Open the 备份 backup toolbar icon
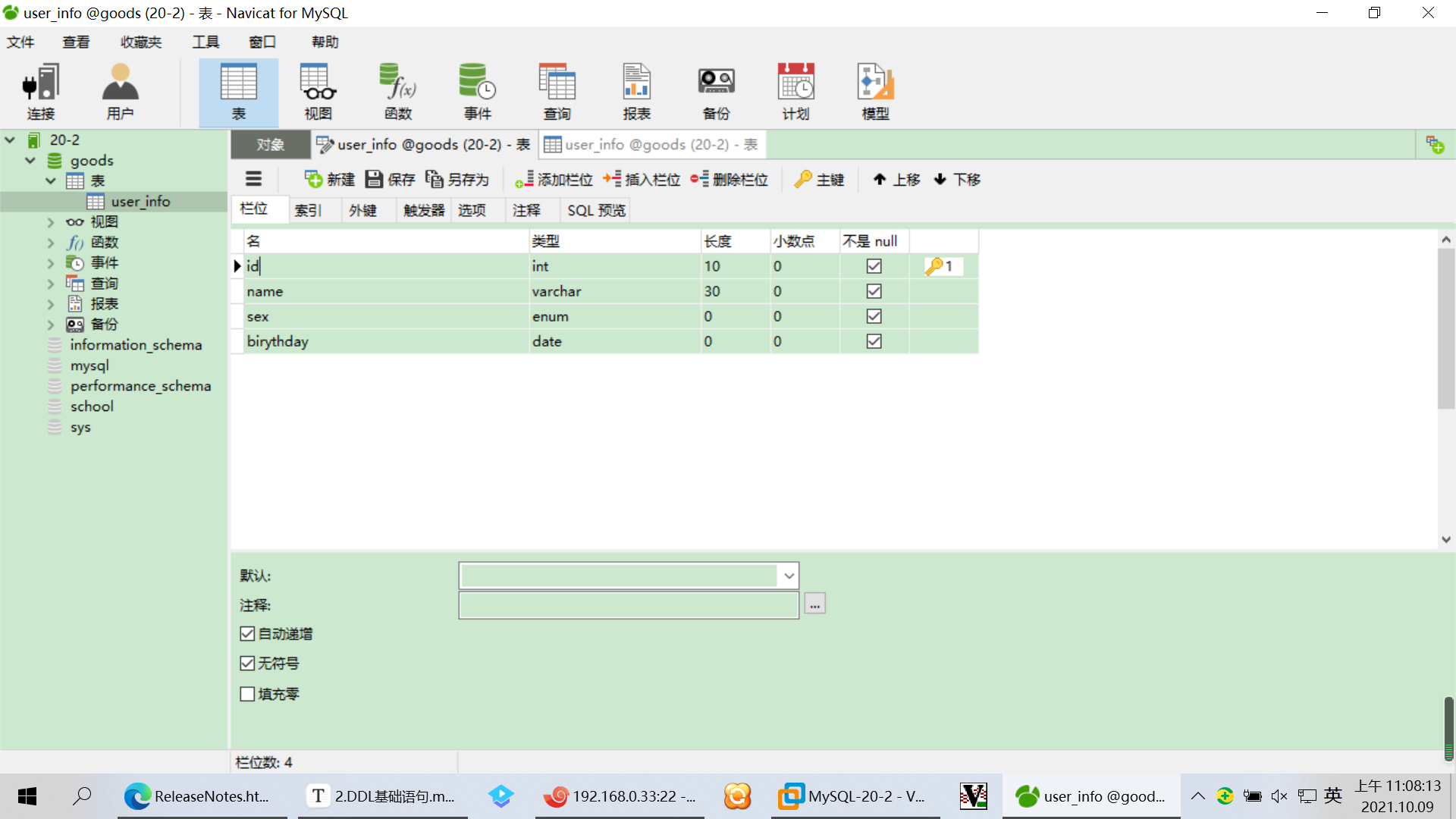The image size is (1456, 819). [716, 91]
